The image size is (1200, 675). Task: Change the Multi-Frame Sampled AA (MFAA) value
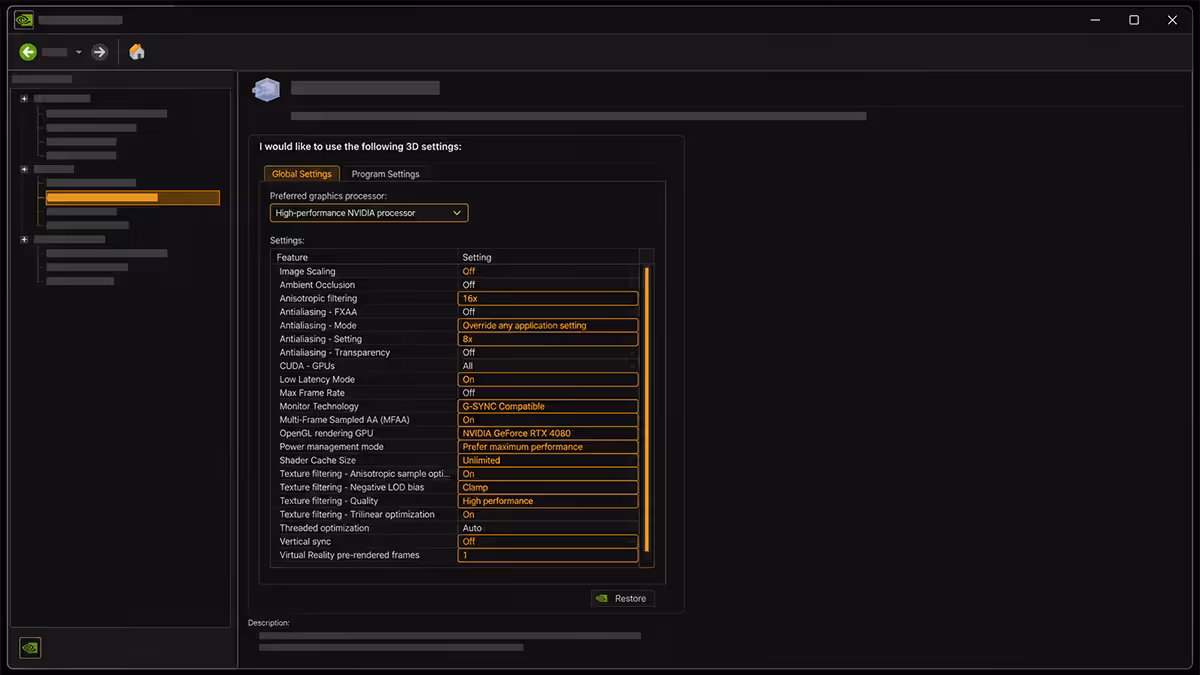tap(548, 420)
